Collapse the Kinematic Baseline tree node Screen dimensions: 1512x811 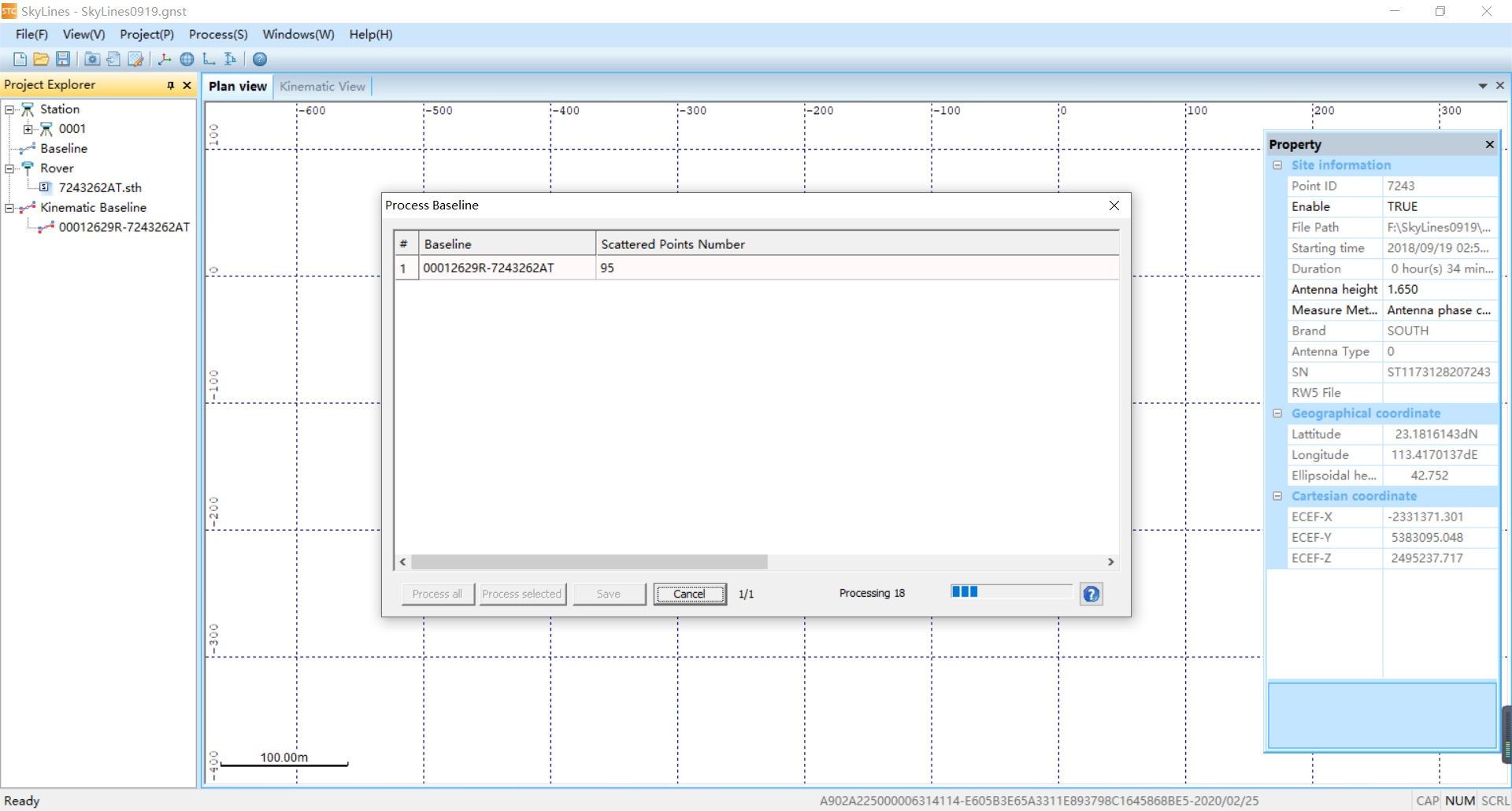[9, 208]
